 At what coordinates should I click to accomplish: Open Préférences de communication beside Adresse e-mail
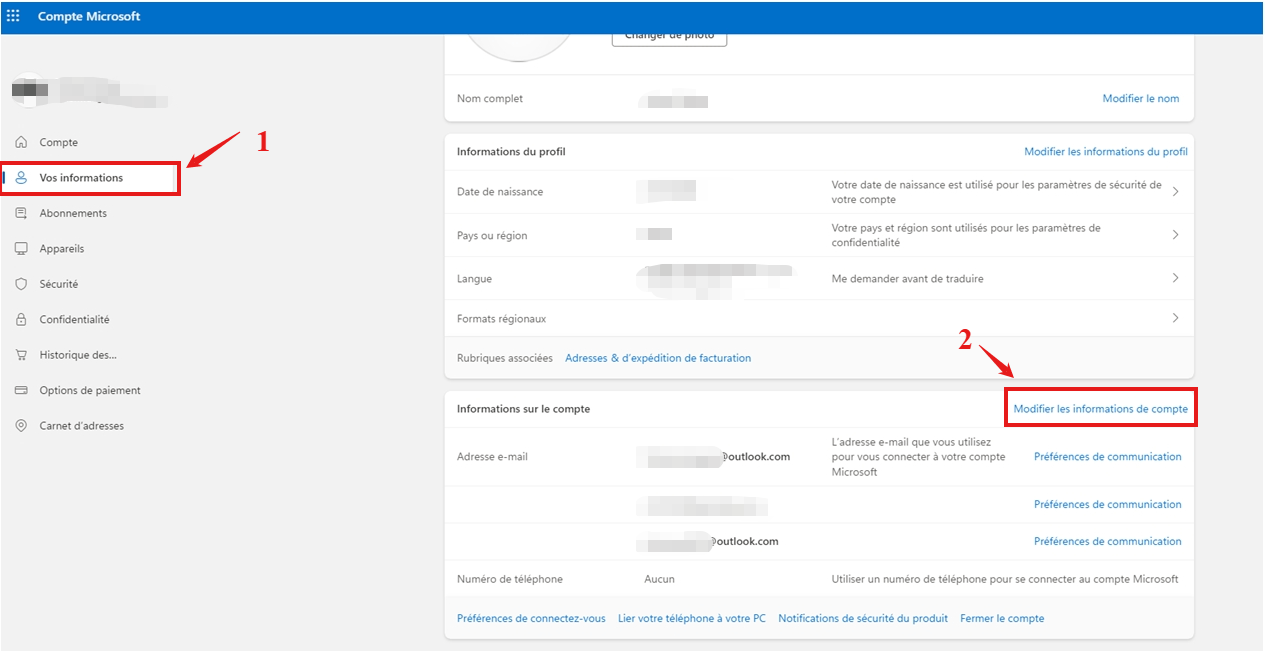[1108, 457]
